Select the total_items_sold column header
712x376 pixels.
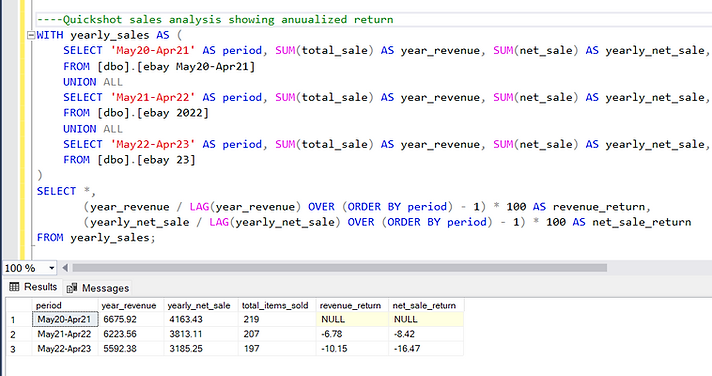point(277,305)
